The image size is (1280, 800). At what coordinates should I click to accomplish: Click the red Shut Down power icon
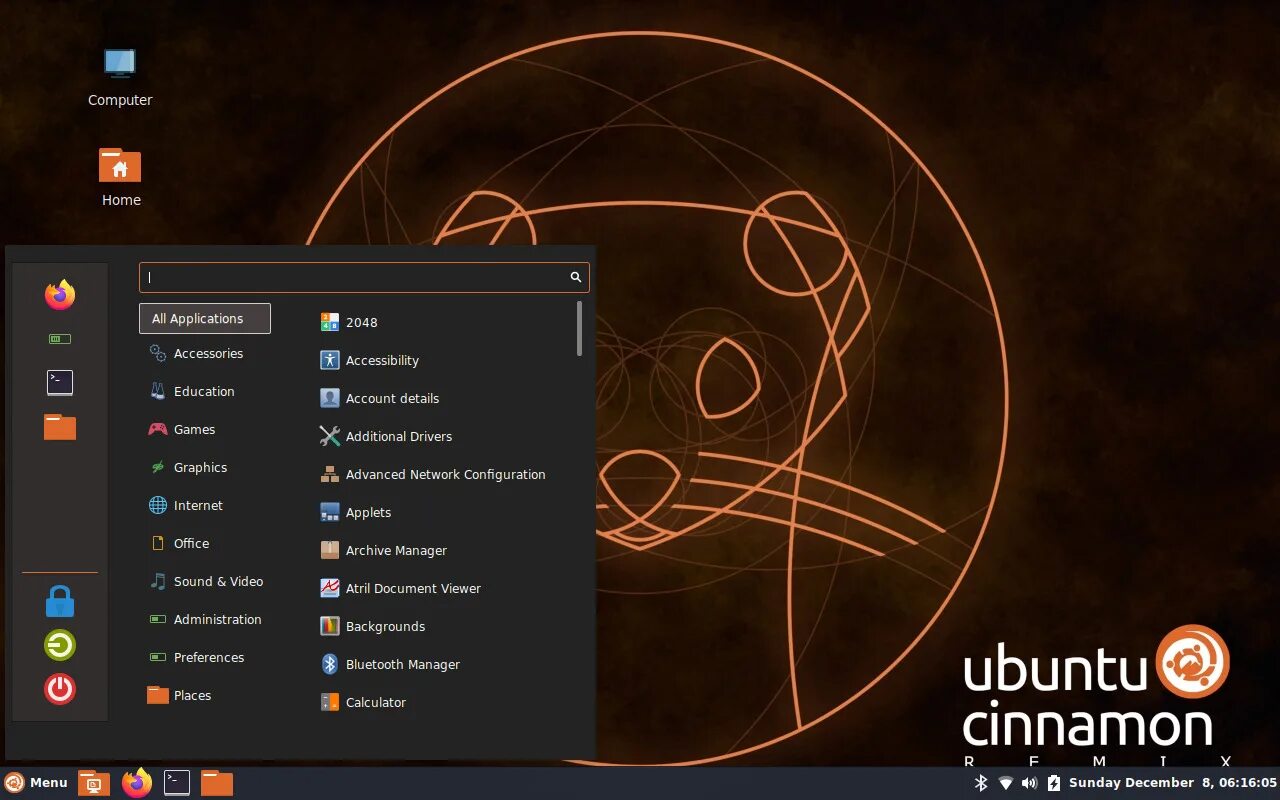[x=60, y=689]
